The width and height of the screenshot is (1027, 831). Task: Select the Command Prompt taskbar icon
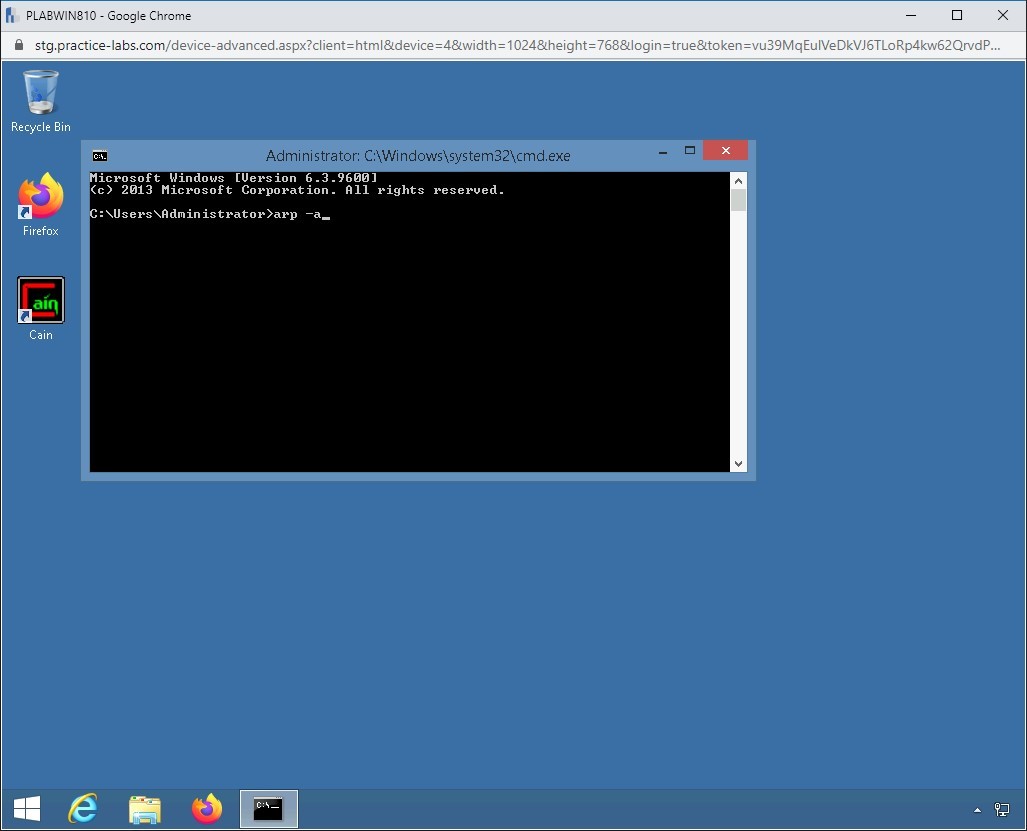click(x=267, y=809)
